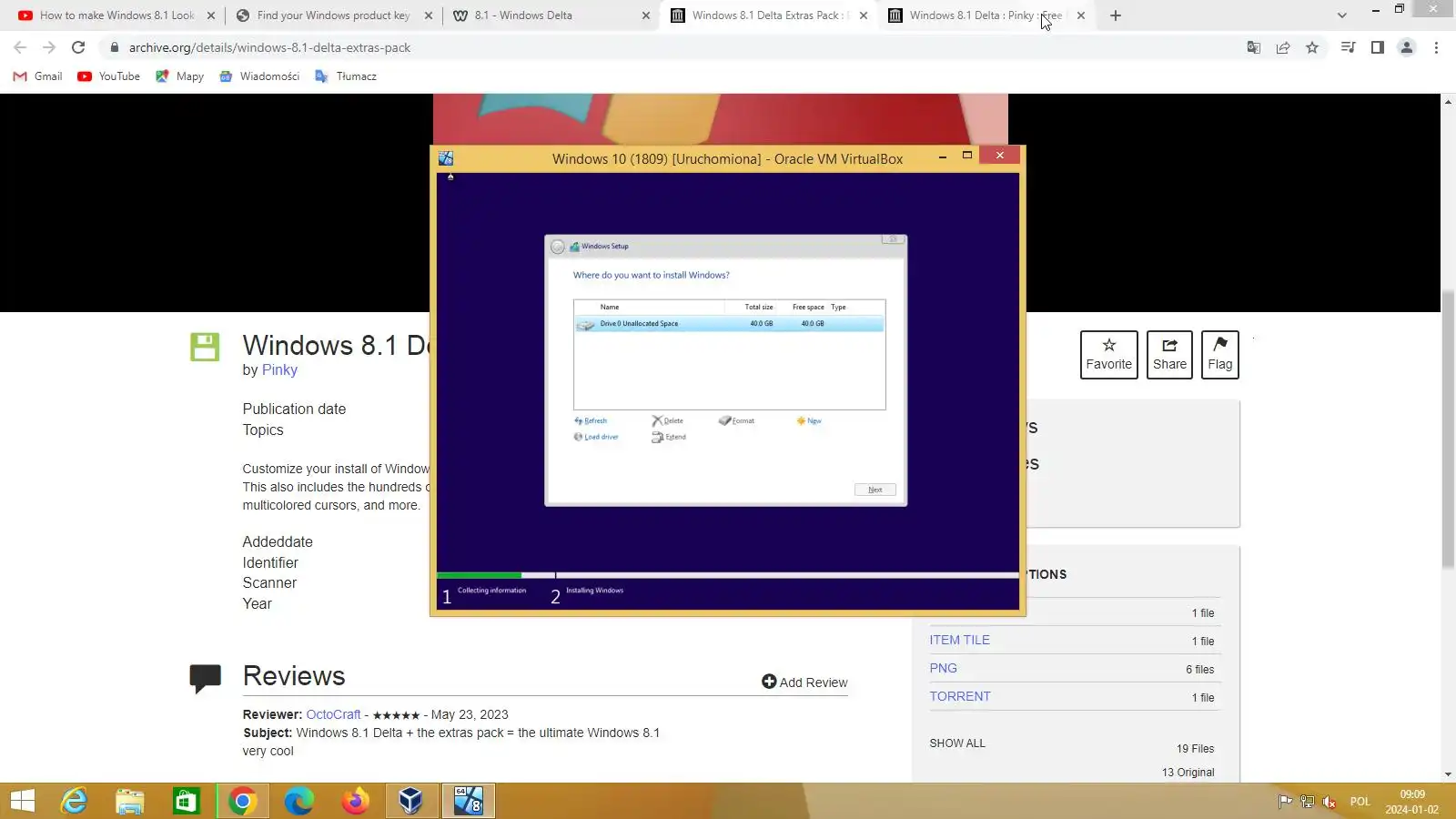1456x819 pixels.
Task: Open the Wiadomości bookmark
Action: point(259,76)
